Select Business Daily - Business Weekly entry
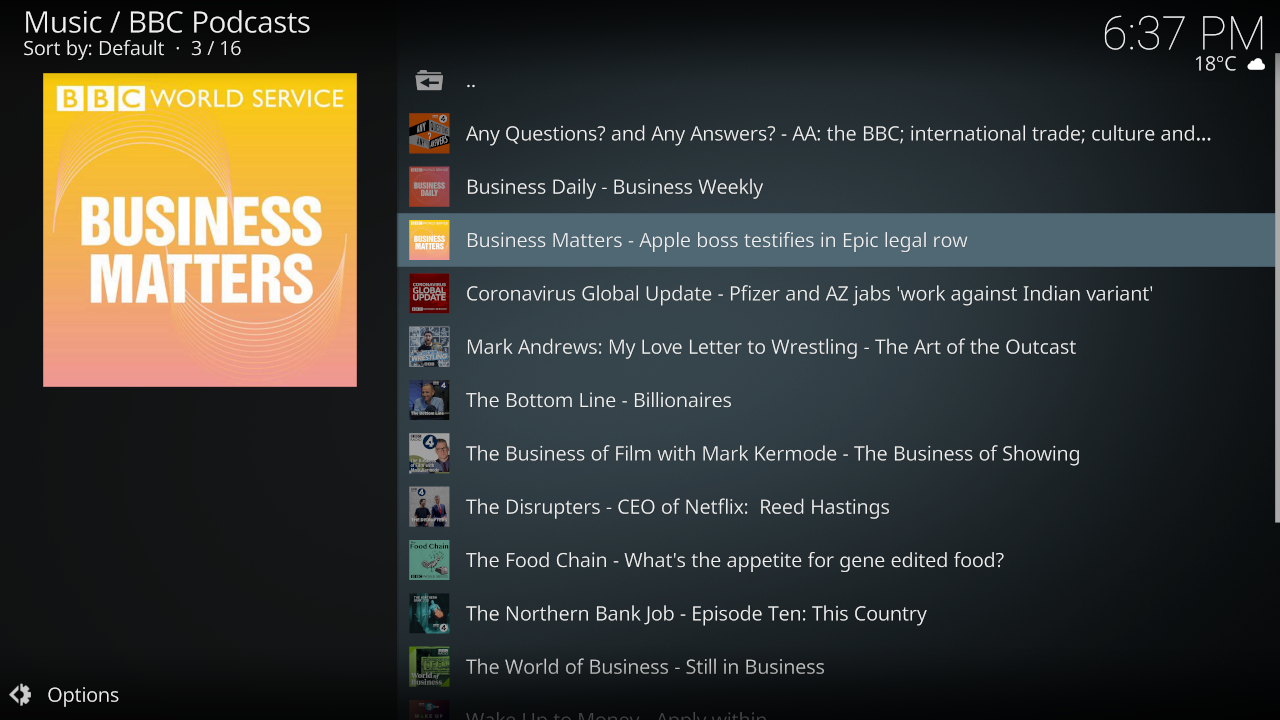 pyautogui.click(x=614, y=187)
